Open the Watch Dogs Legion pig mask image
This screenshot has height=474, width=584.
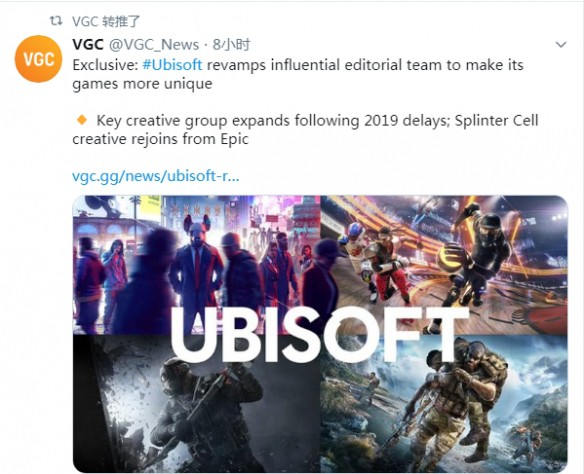[x=196, y=265]
